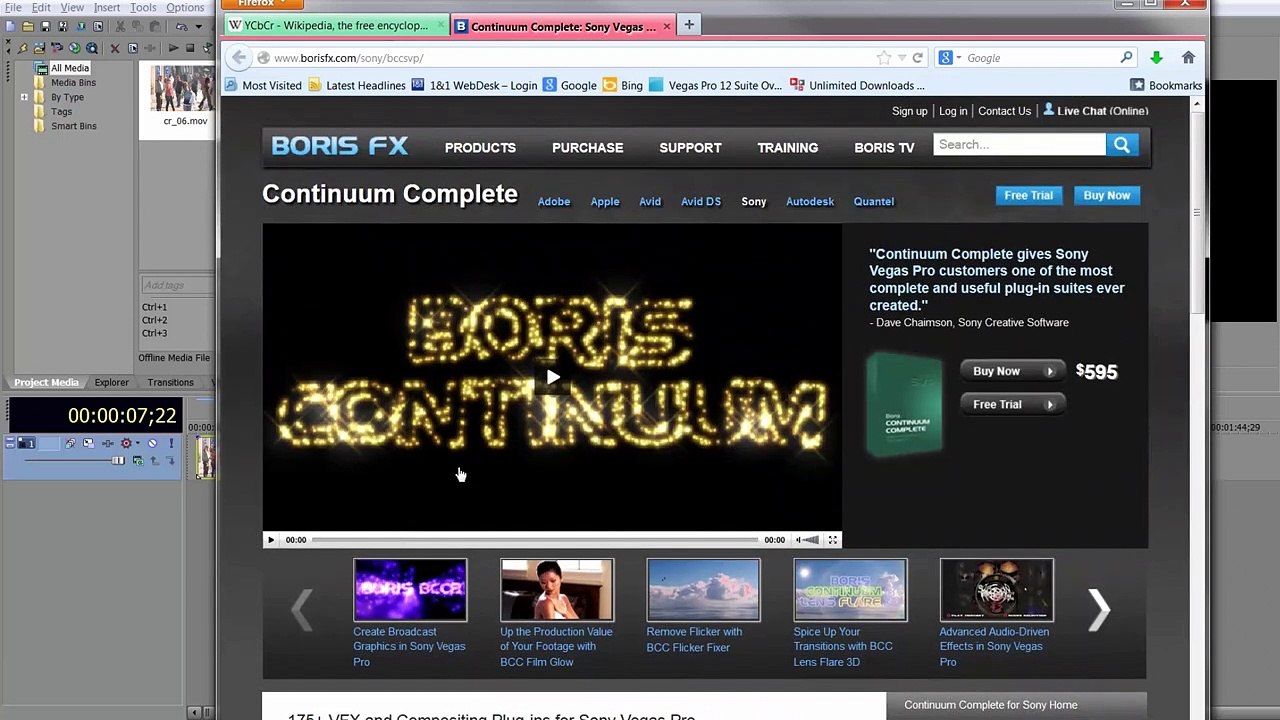The image size is (1280, 720).
Task: Click the Cut scissors icon in Vegas toolbar
Action: coord(120,26)
